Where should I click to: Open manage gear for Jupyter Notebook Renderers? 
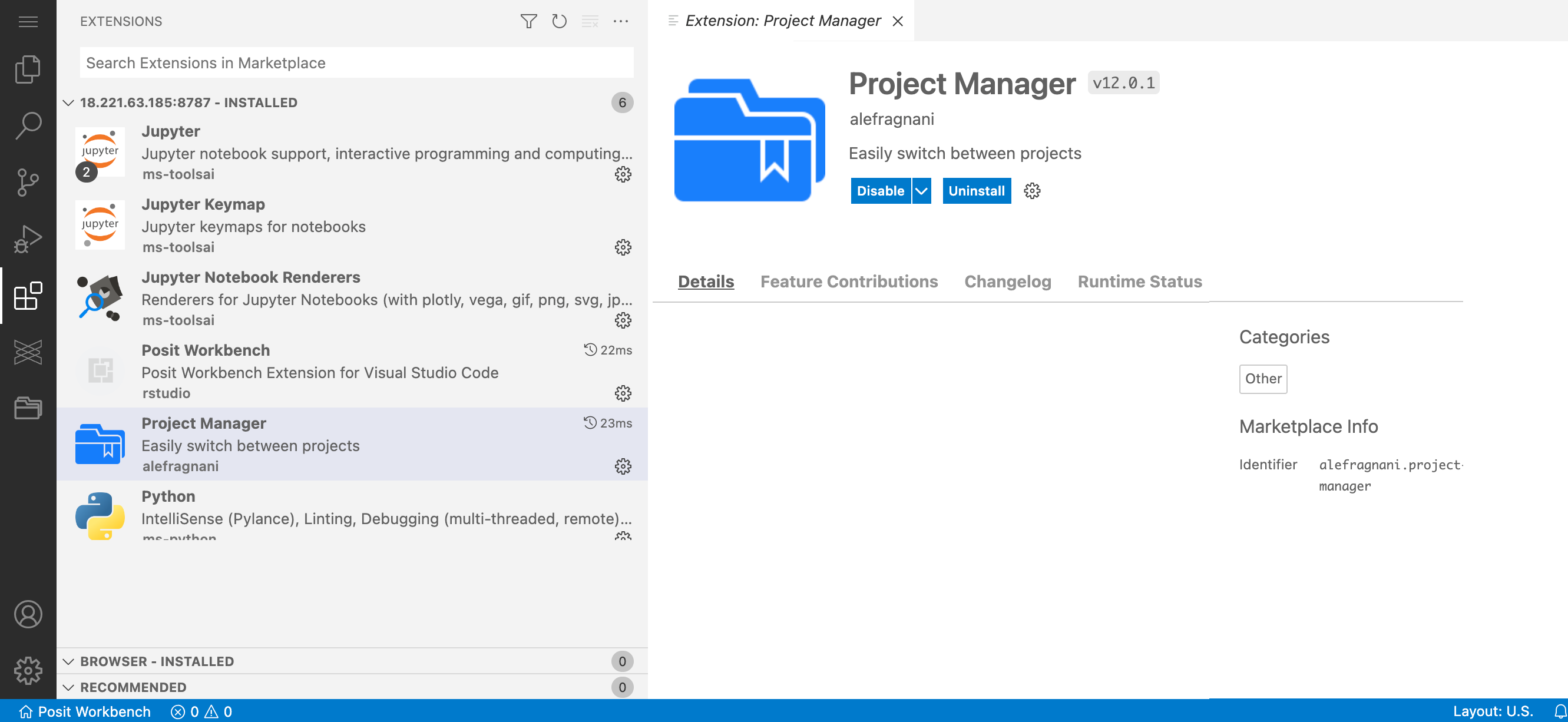[x=623, y=320]
